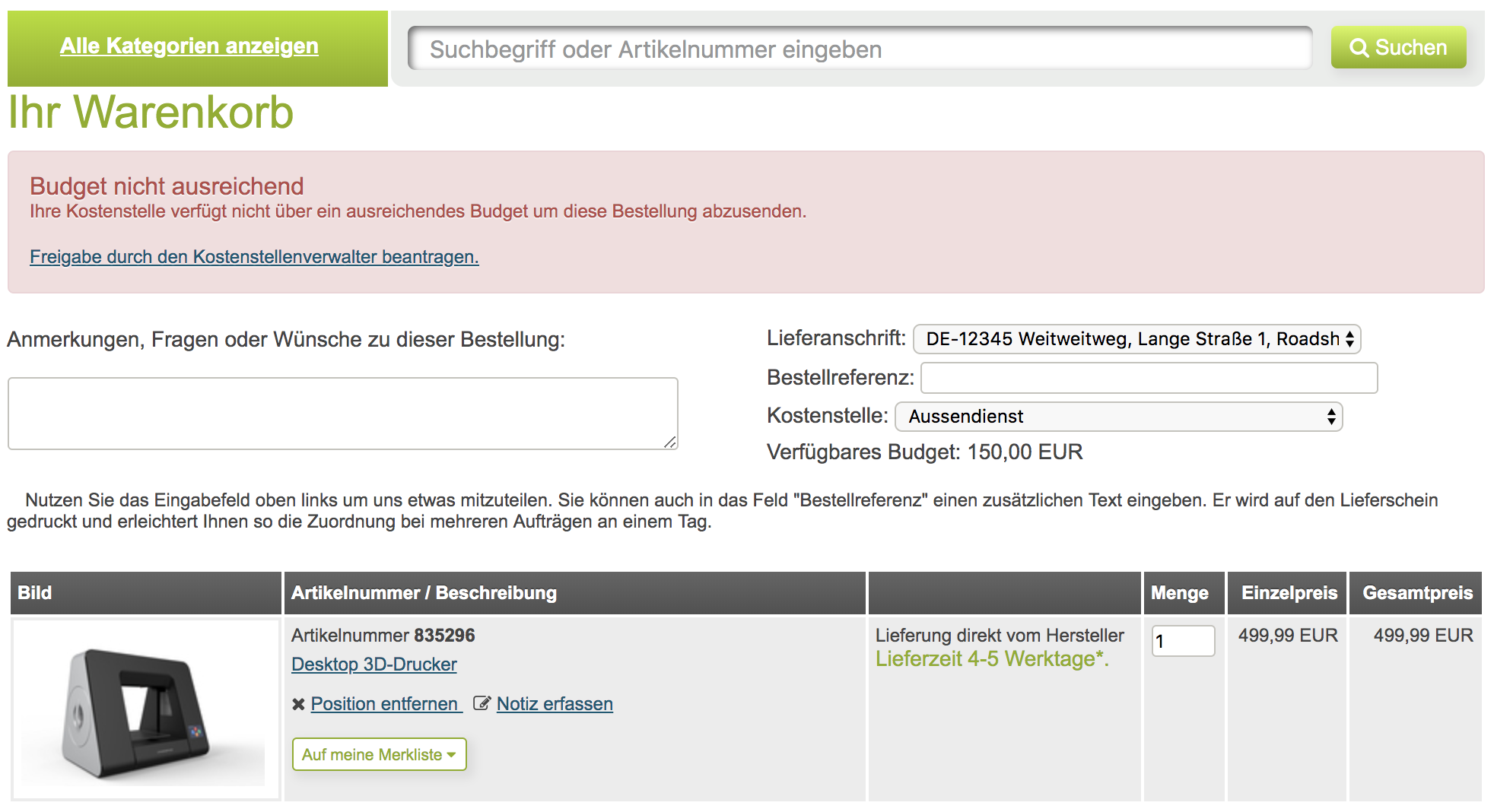Click the magnifying glass icon in Suchen button
The image size is (1494, 812).
tap(1362, 47)
